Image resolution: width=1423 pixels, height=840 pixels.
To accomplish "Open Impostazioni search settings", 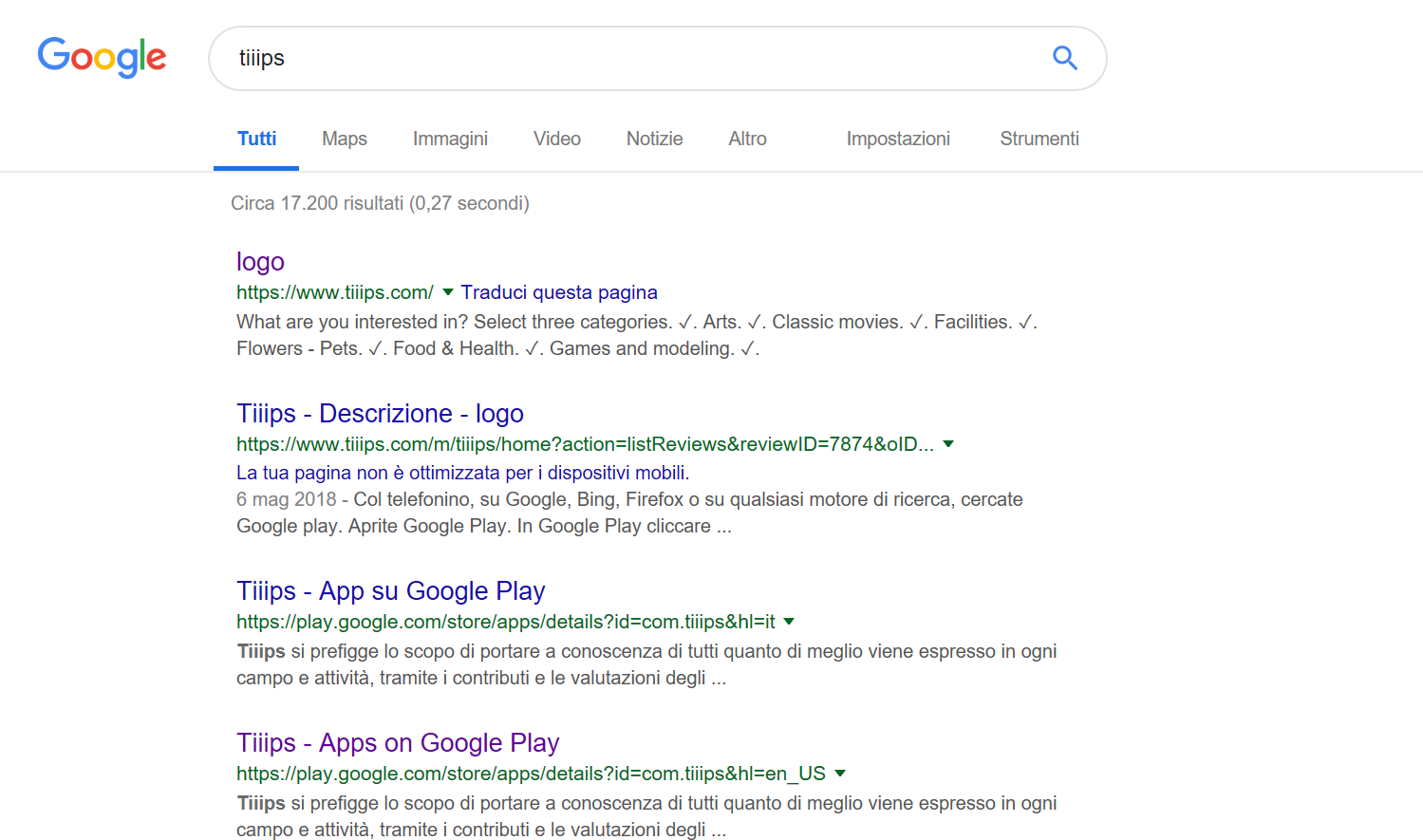I will (897, 139).
